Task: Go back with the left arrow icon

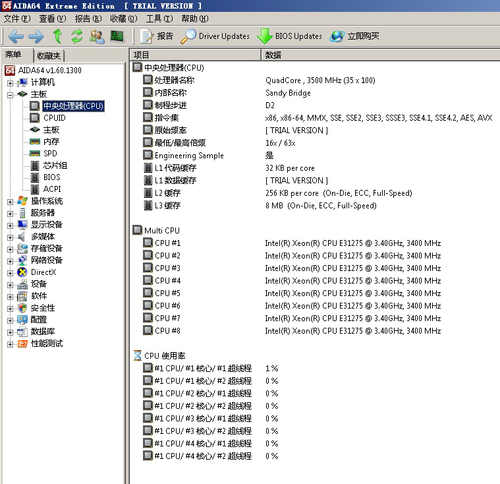Action: click(x=16, y=36)
